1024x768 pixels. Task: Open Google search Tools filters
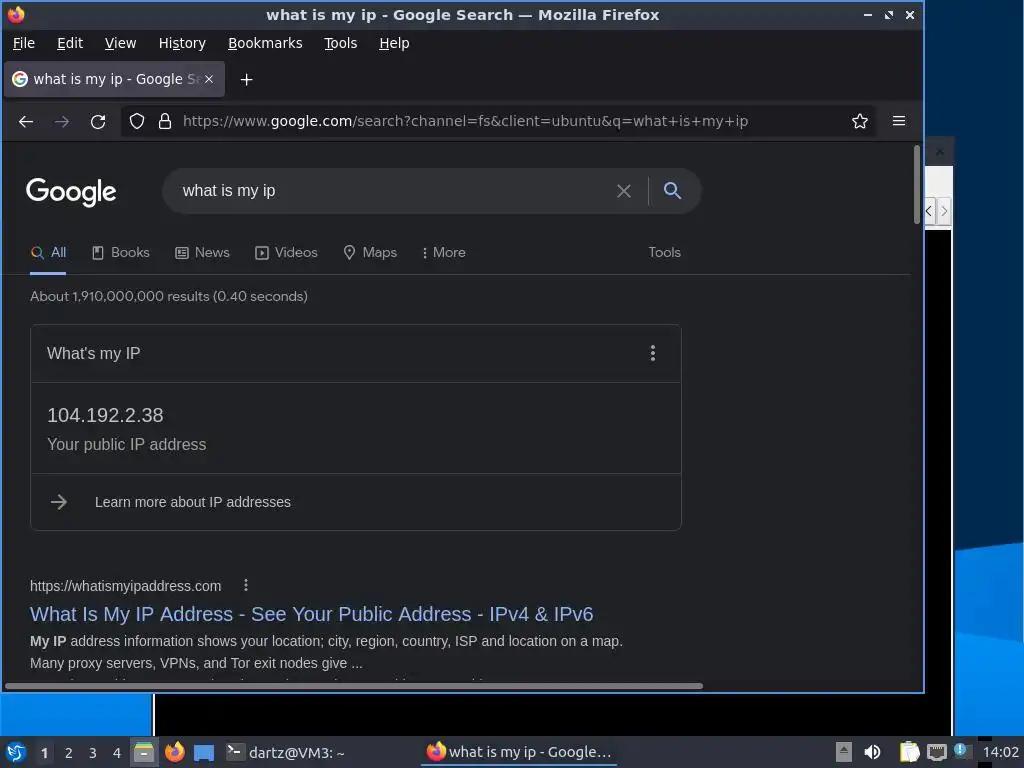point(664,253)
